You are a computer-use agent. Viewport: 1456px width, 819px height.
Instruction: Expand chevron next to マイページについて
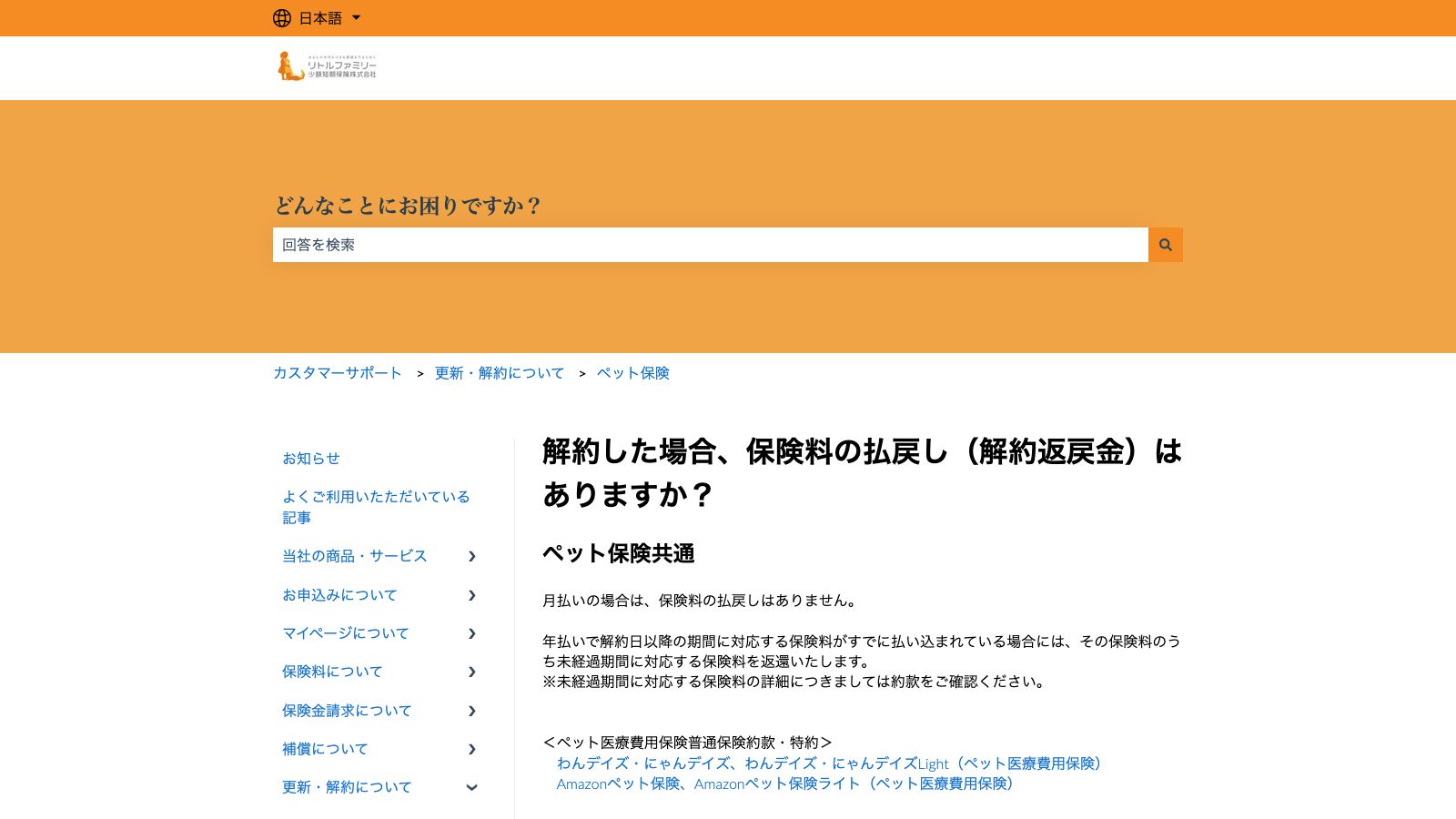[x=471, y=633]
